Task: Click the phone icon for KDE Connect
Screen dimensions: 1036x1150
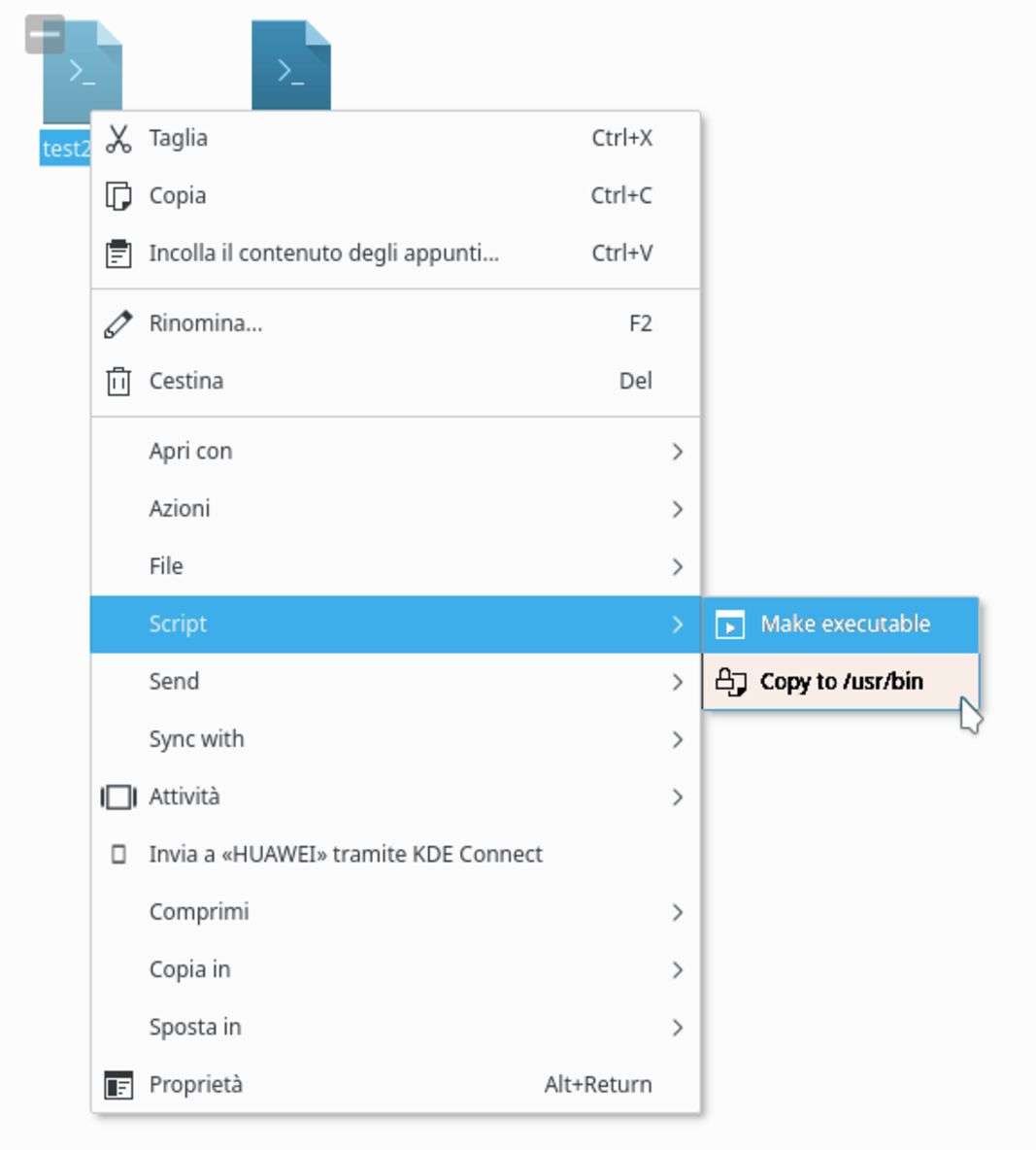Action: (118, 855)
